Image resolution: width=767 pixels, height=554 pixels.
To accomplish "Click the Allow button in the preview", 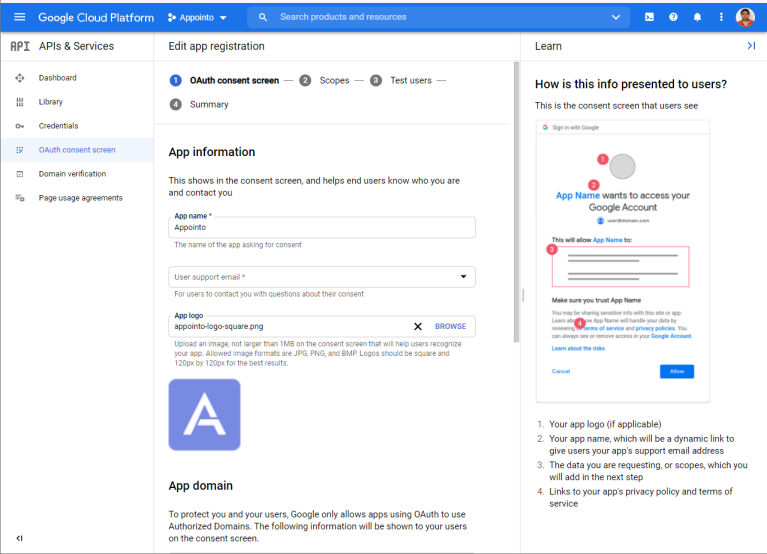I will pos(677,371).
